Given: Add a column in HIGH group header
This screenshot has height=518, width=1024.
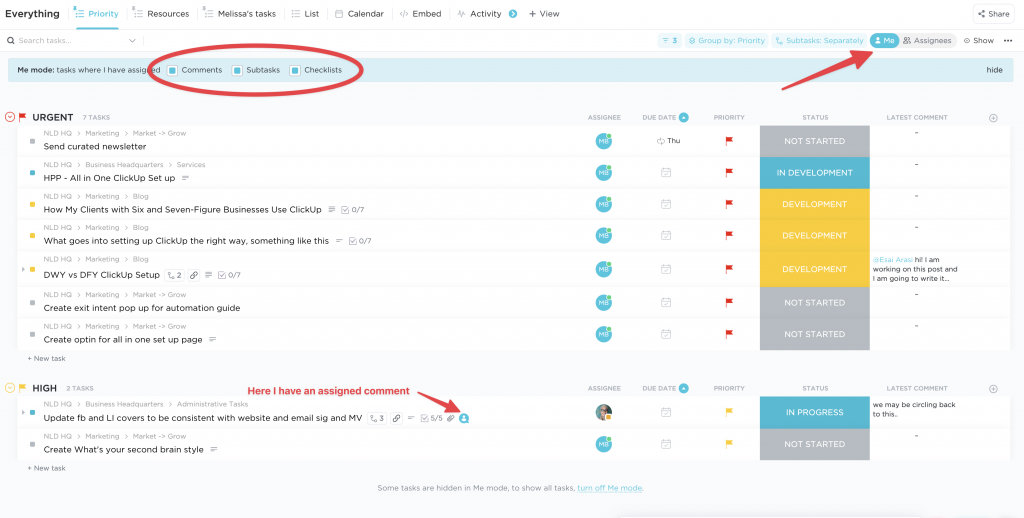Looking at the screenshot, I should (993, 389).
